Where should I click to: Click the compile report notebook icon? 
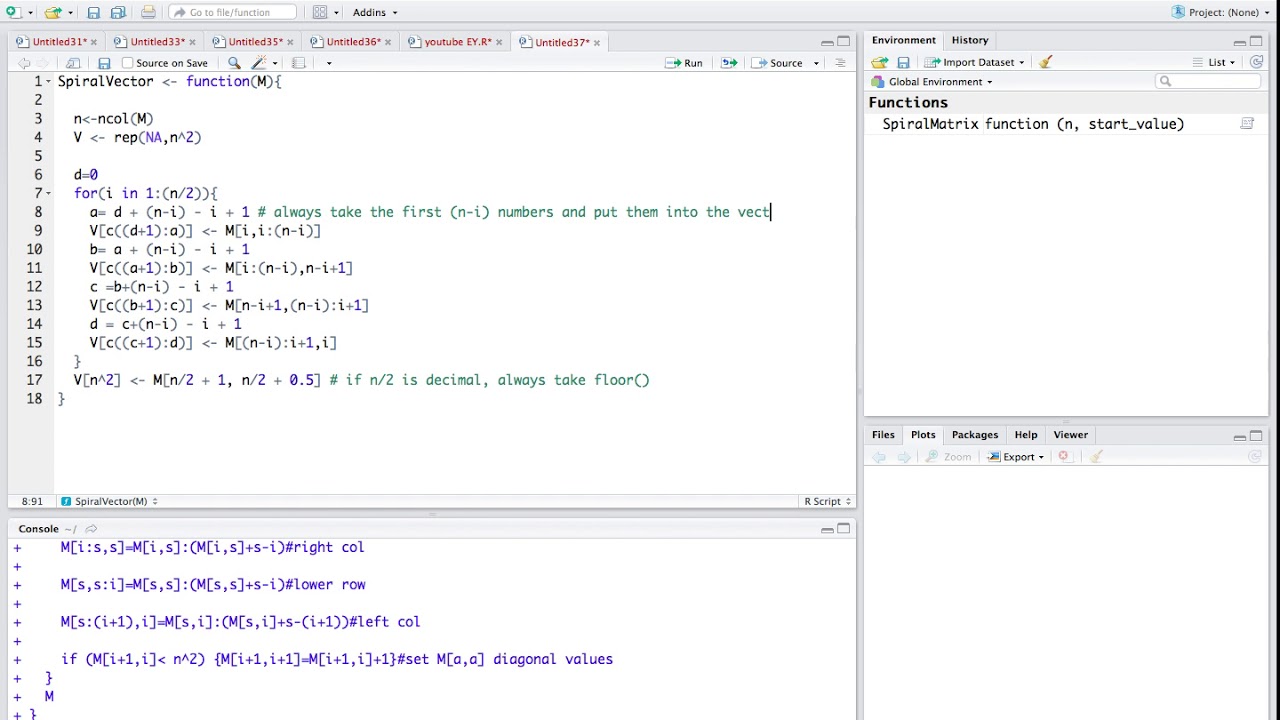[298, 63]
